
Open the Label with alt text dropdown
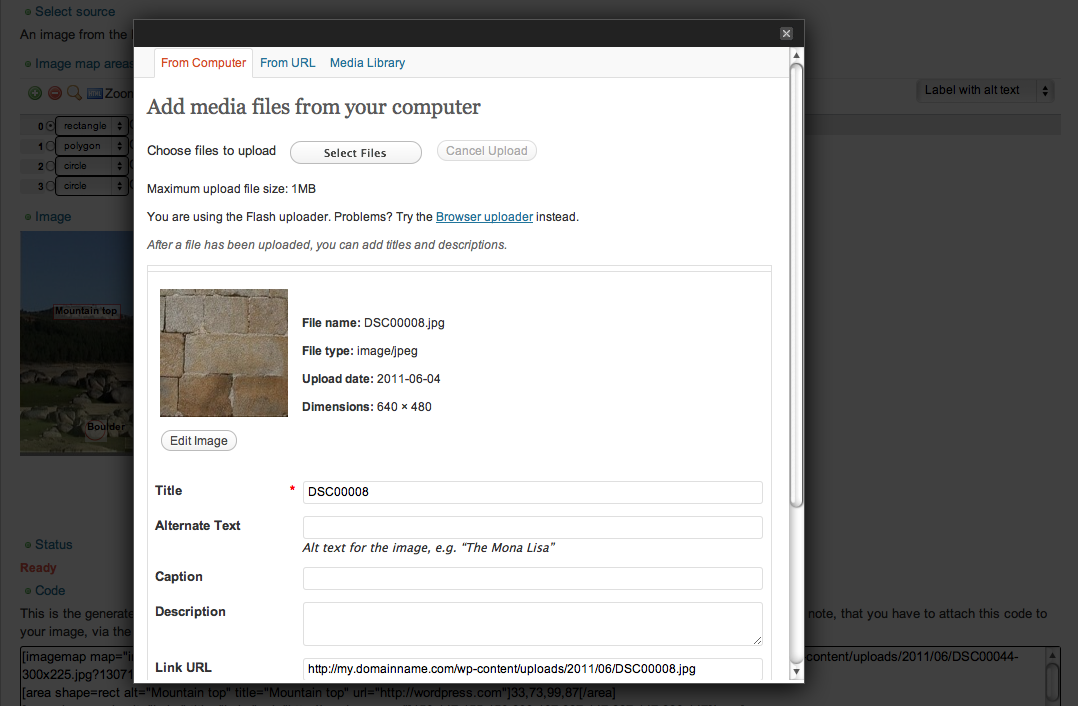click(x=985, y=90)
